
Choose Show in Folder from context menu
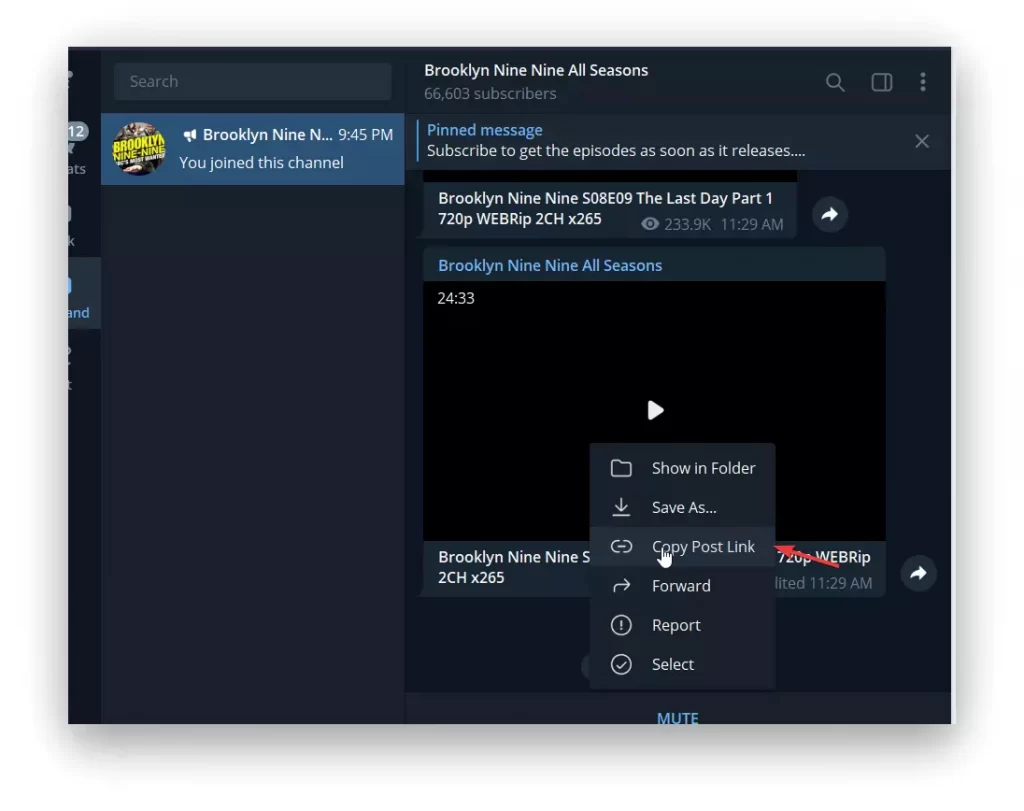(x=682, y=468)
